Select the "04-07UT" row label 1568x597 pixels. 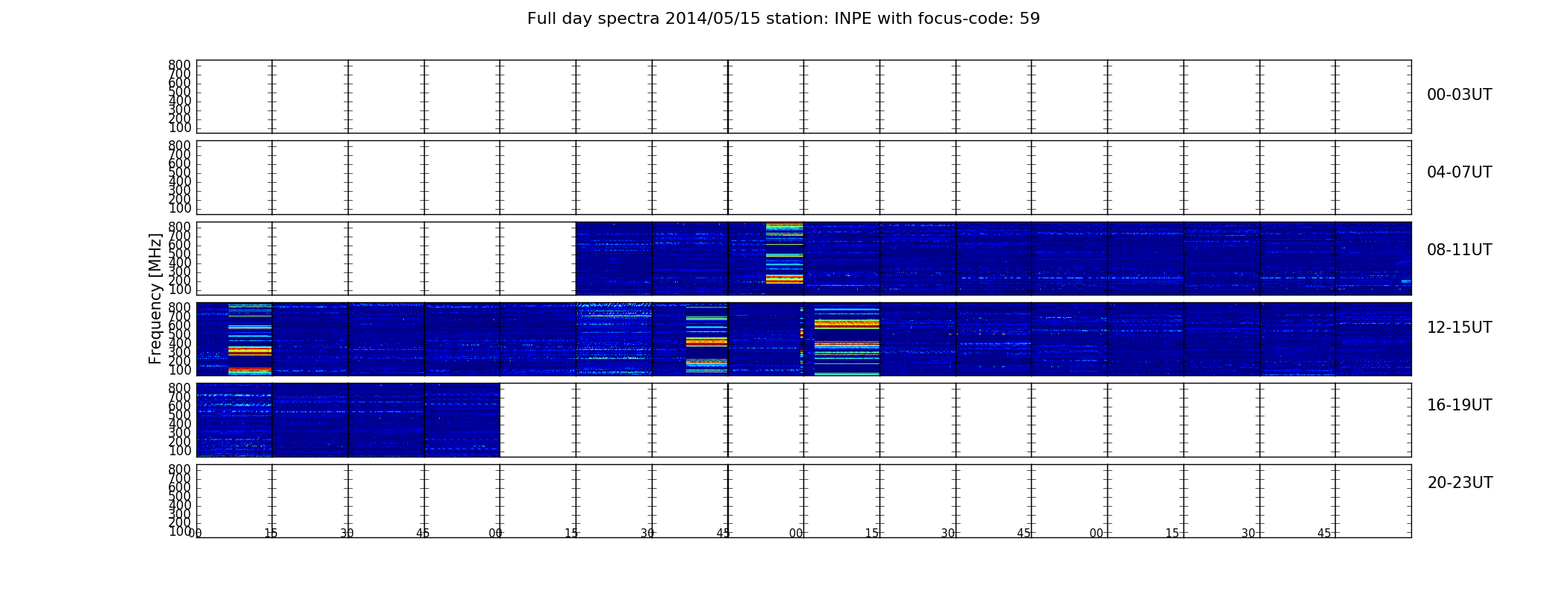click(1459, 172)
